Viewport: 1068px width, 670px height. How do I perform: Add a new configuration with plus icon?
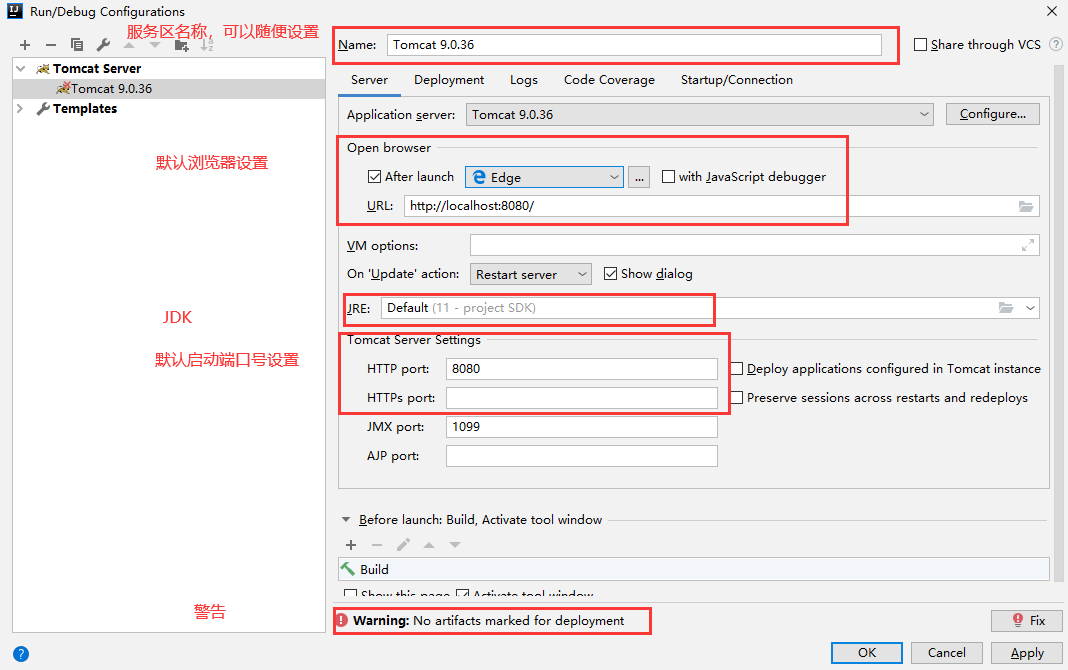[x=25, y=45]
